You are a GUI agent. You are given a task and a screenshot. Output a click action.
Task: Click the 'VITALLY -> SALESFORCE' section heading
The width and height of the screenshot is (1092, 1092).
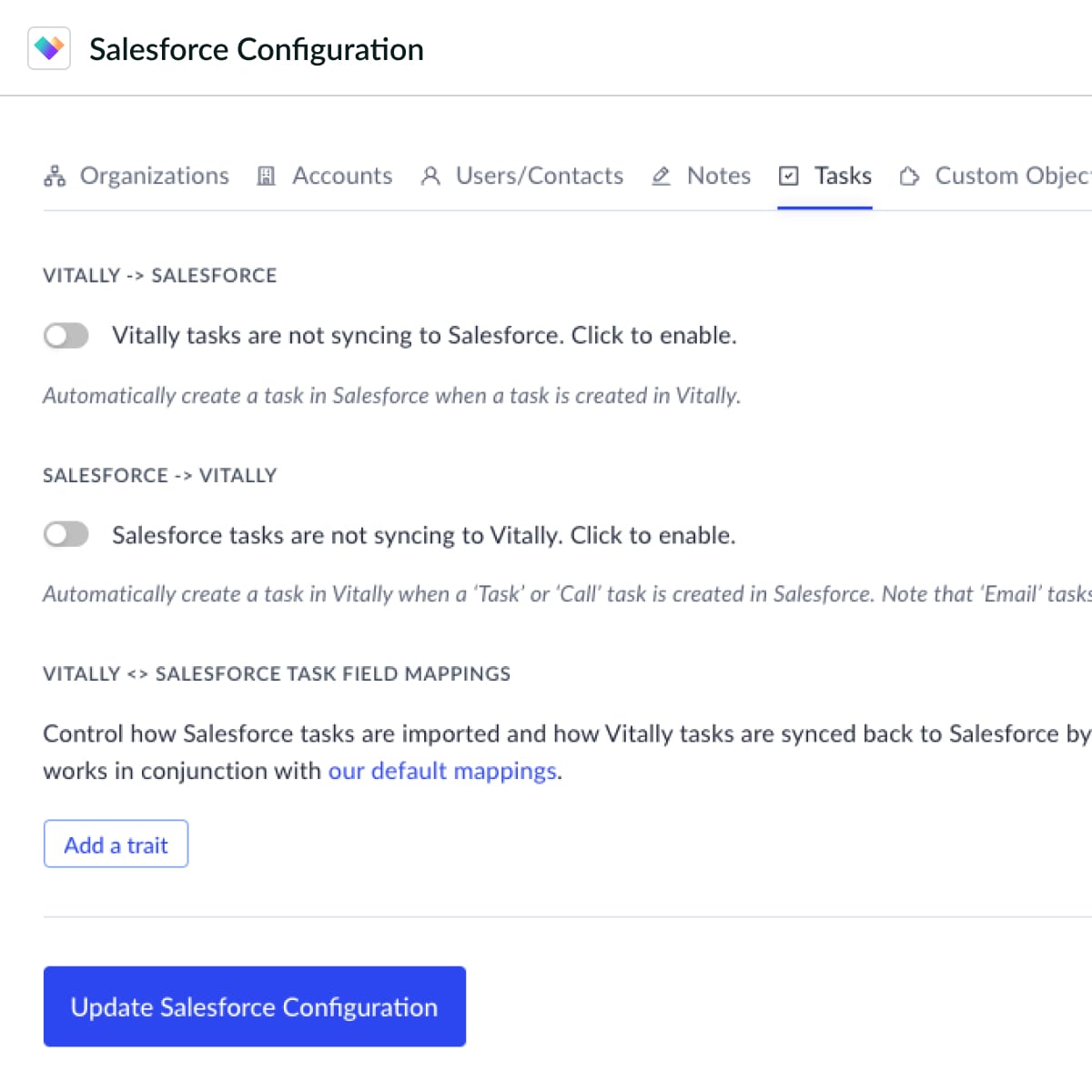[x=160, y=276]
